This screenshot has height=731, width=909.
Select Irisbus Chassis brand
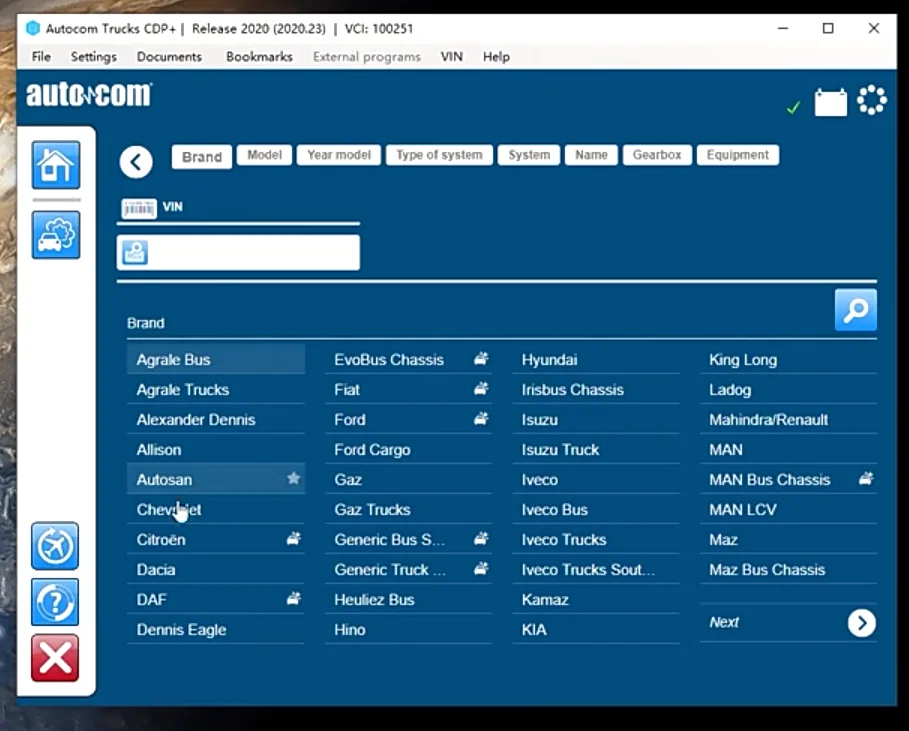[596, 390]
